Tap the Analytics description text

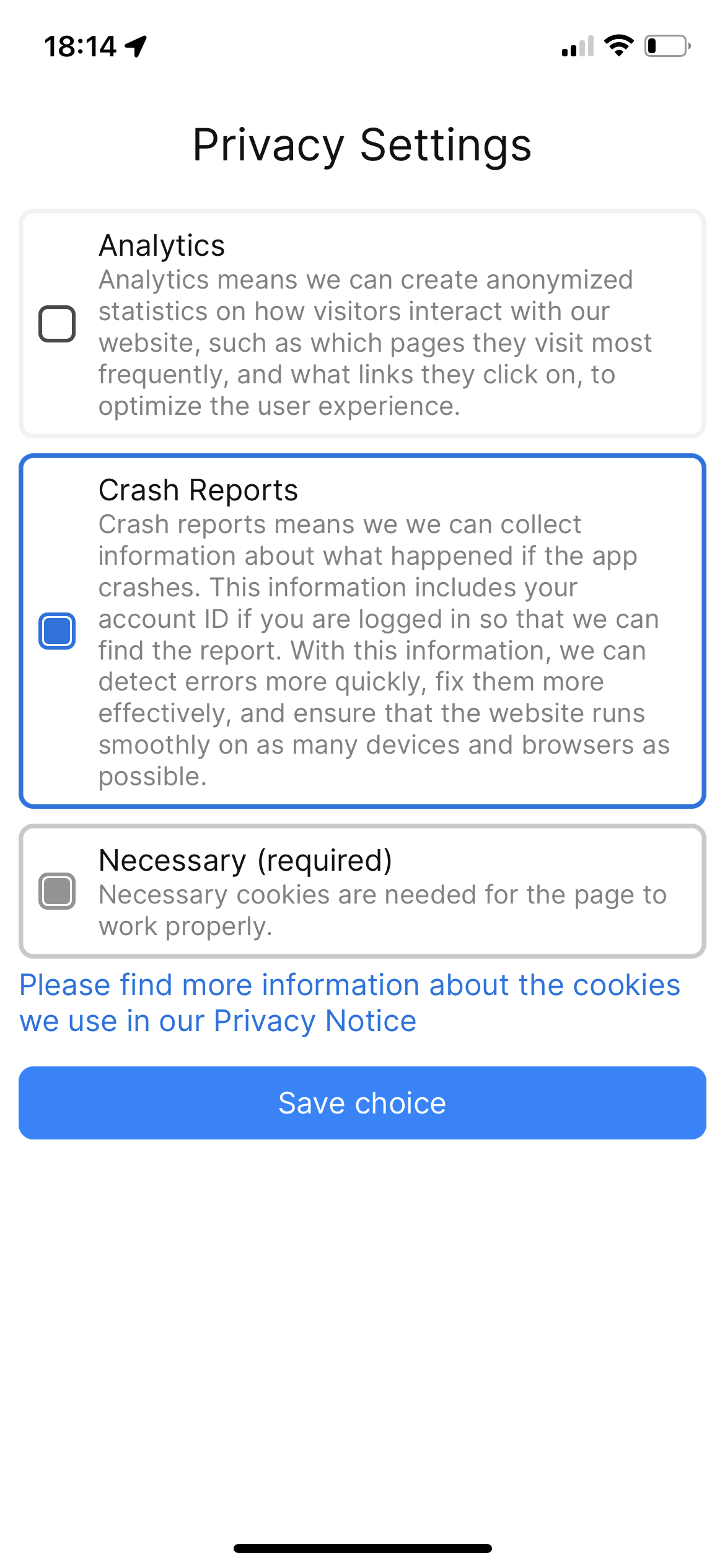pos(375,343)
